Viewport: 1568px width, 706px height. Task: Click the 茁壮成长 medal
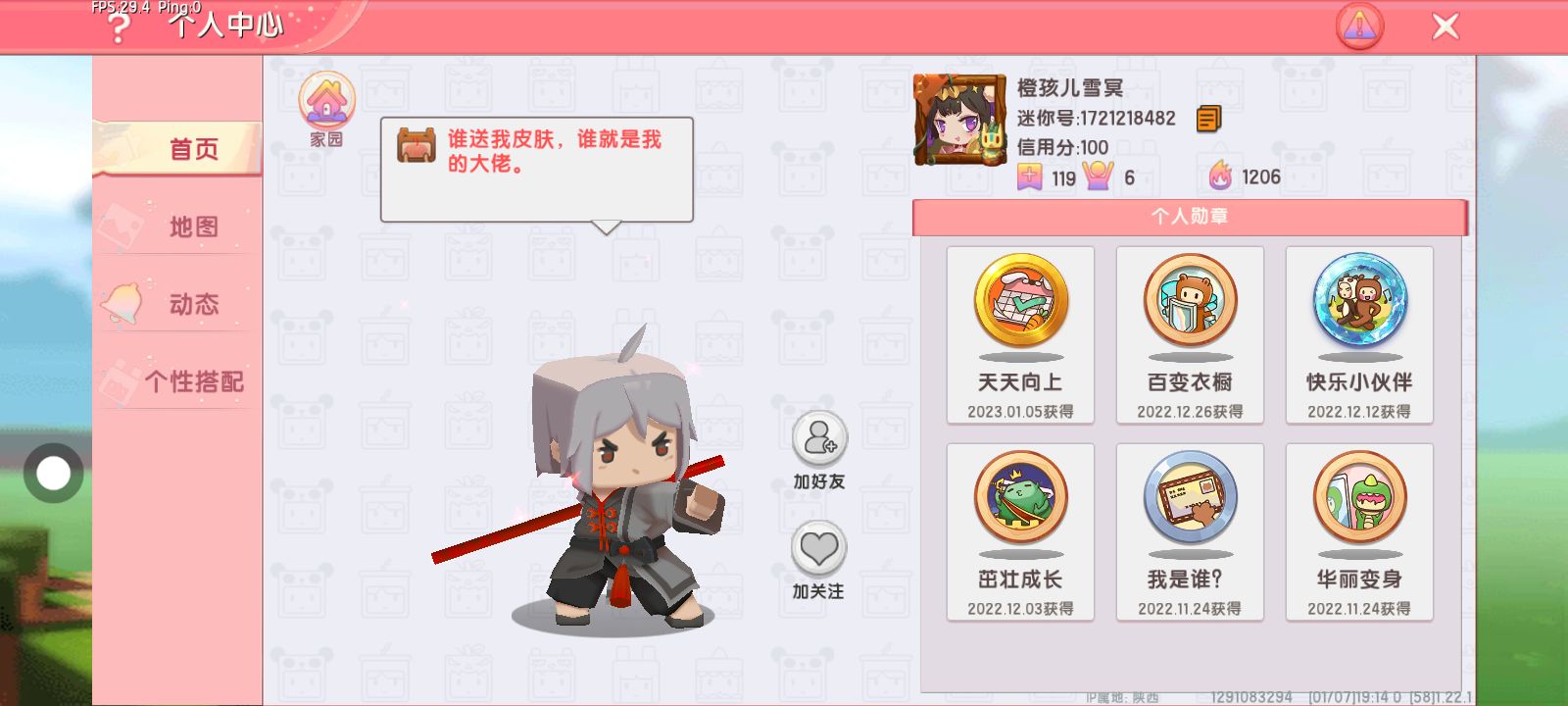tap(1020, 532)
